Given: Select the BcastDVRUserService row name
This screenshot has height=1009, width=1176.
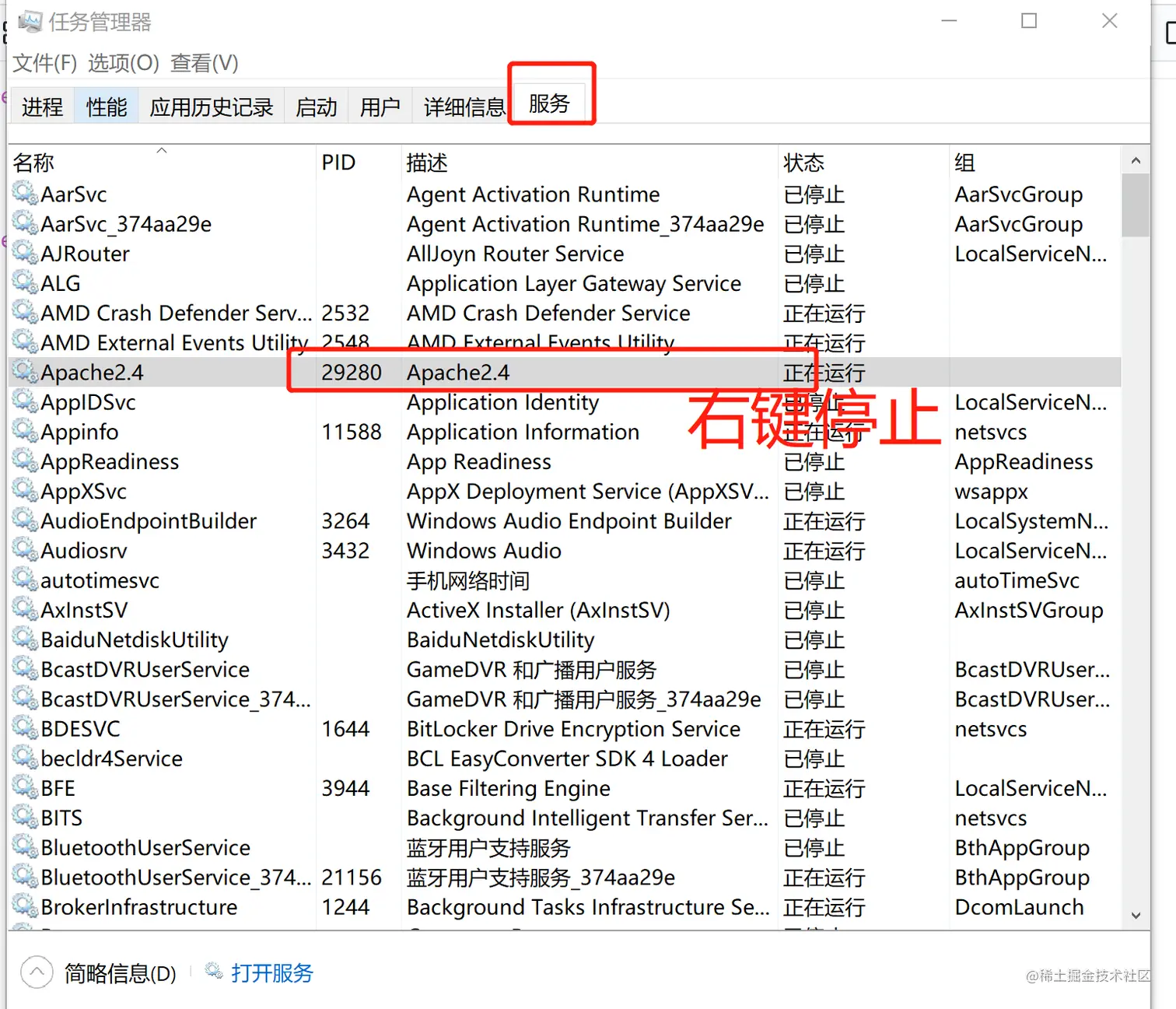Looking at the screenshot, I should (145, 669).
